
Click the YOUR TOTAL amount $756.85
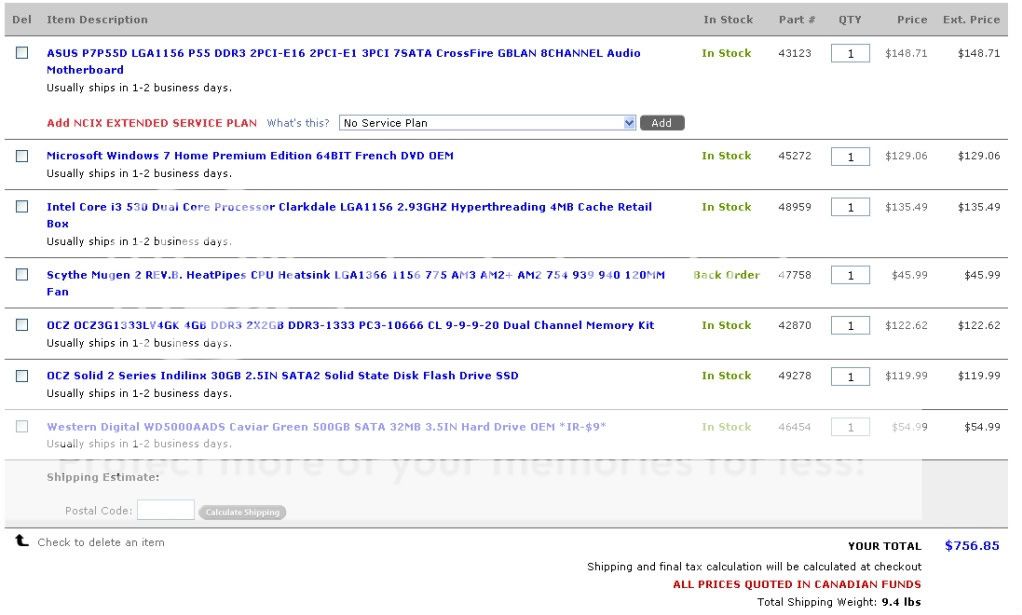click(972, 545)
